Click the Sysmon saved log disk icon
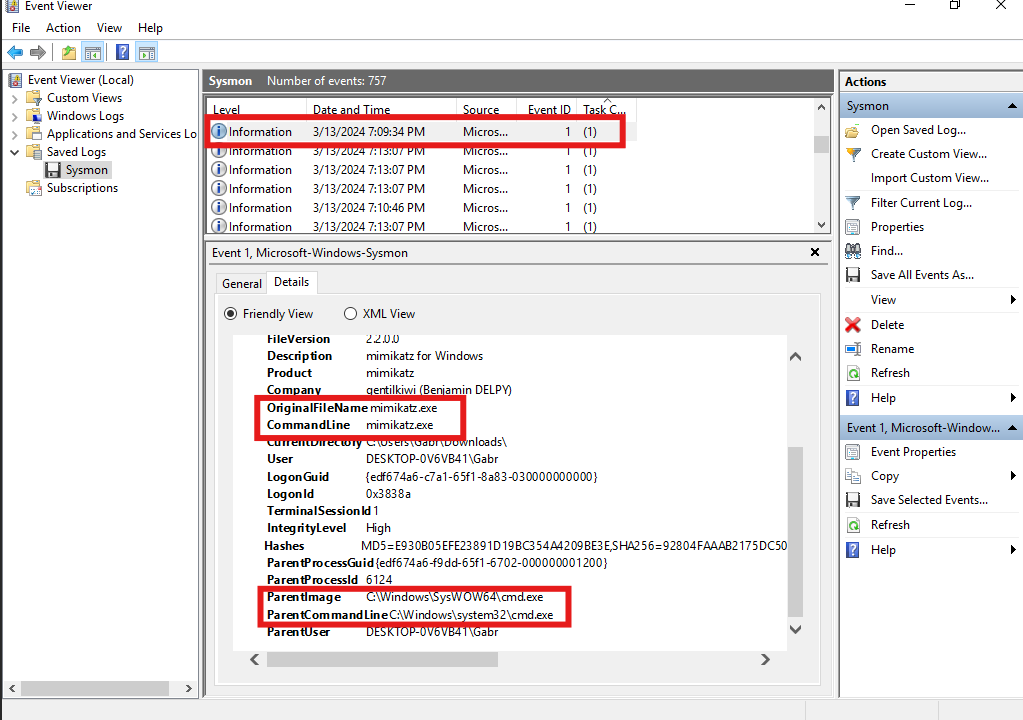Screen dimensions: 1023x720 tap(53, 170)
